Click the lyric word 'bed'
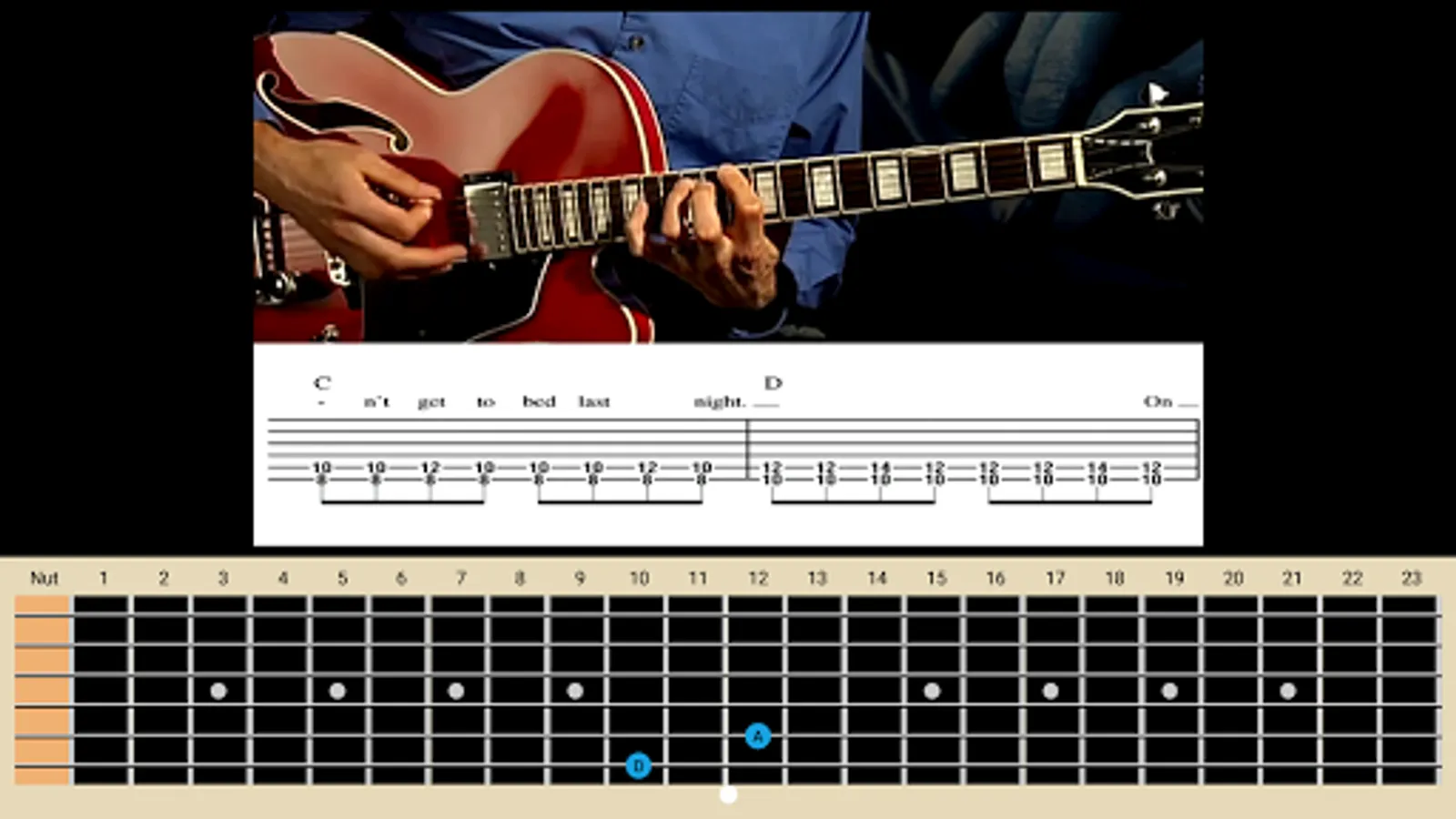 tap(539, 401)
